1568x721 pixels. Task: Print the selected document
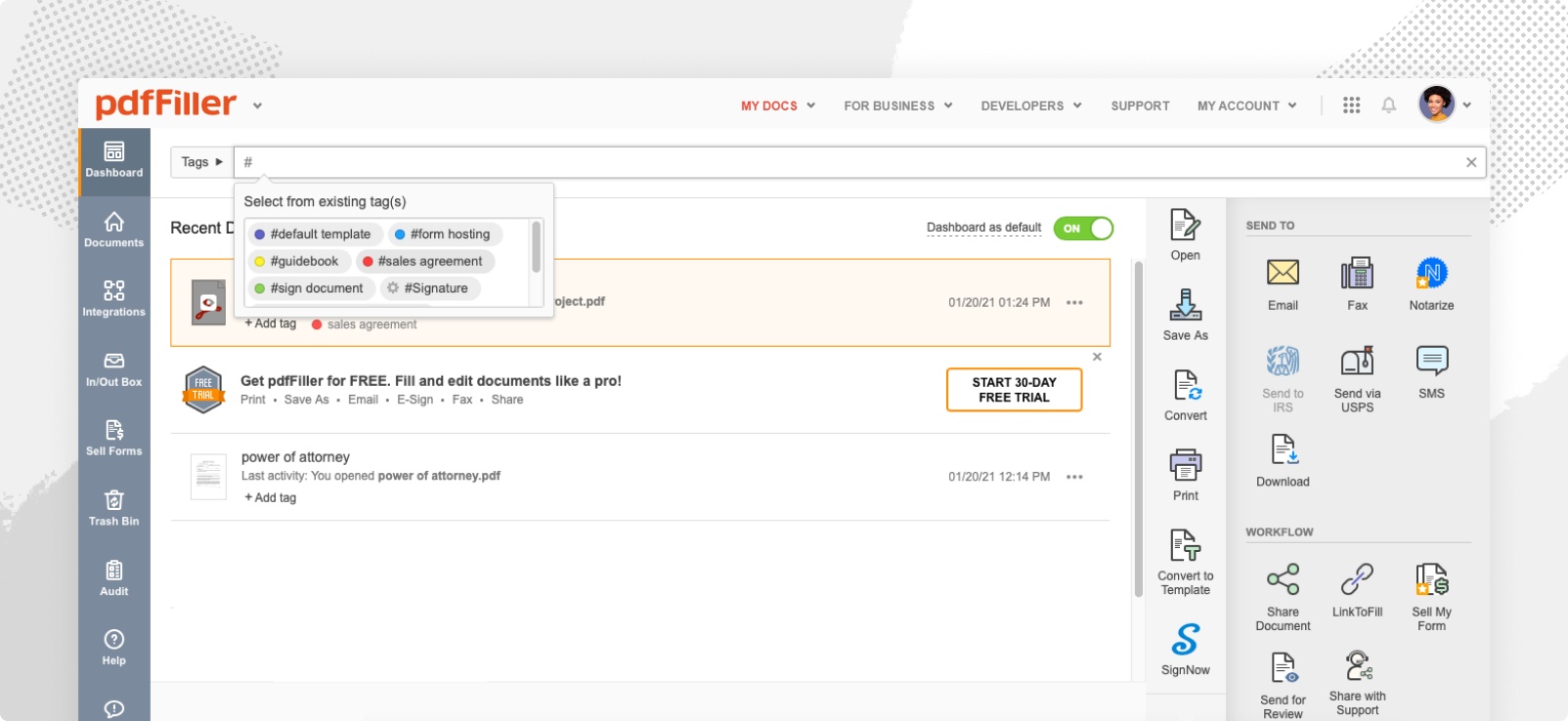[x=1186, y=476]
